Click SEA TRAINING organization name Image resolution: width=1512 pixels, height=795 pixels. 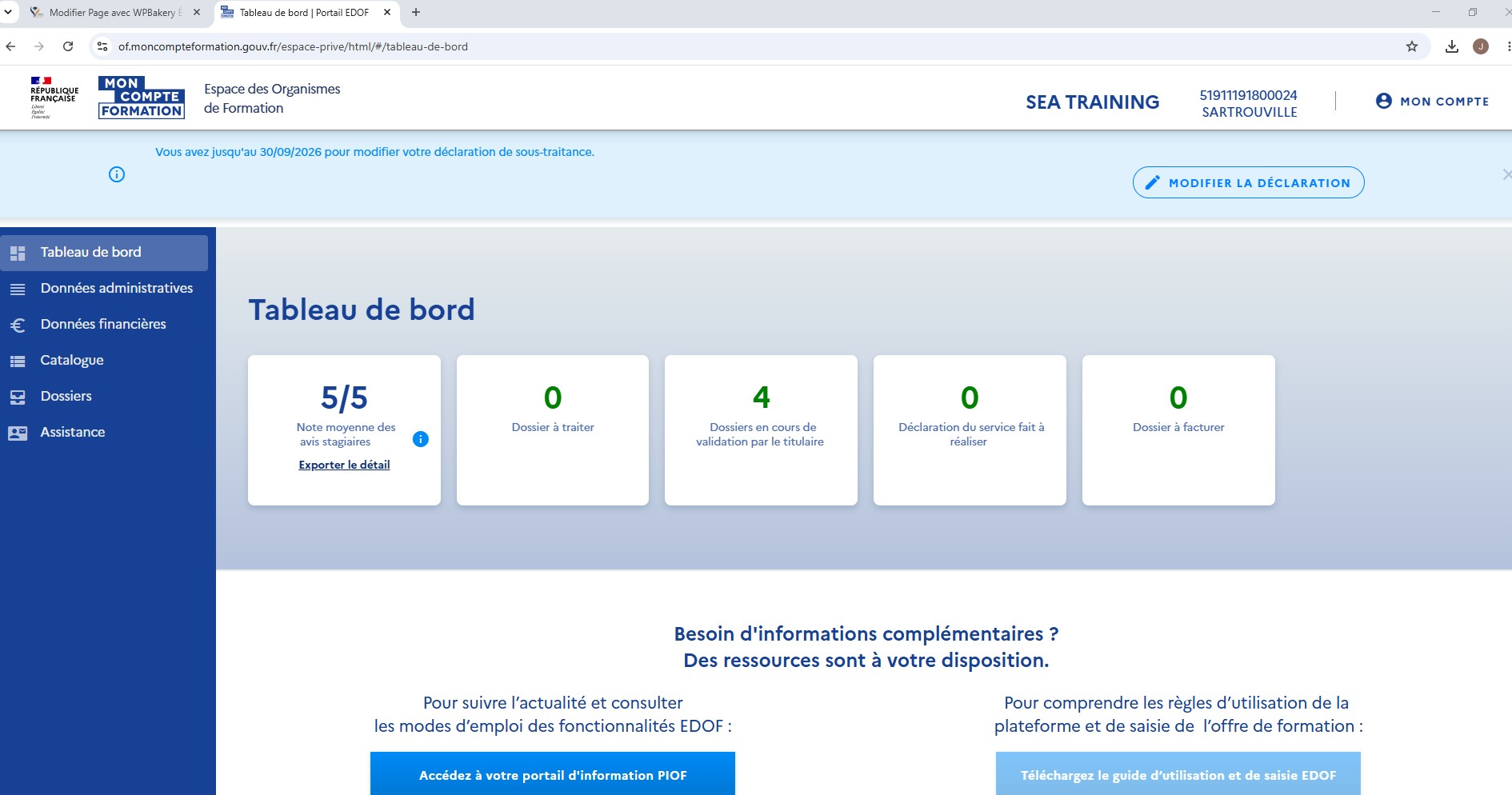point(1093,102)
